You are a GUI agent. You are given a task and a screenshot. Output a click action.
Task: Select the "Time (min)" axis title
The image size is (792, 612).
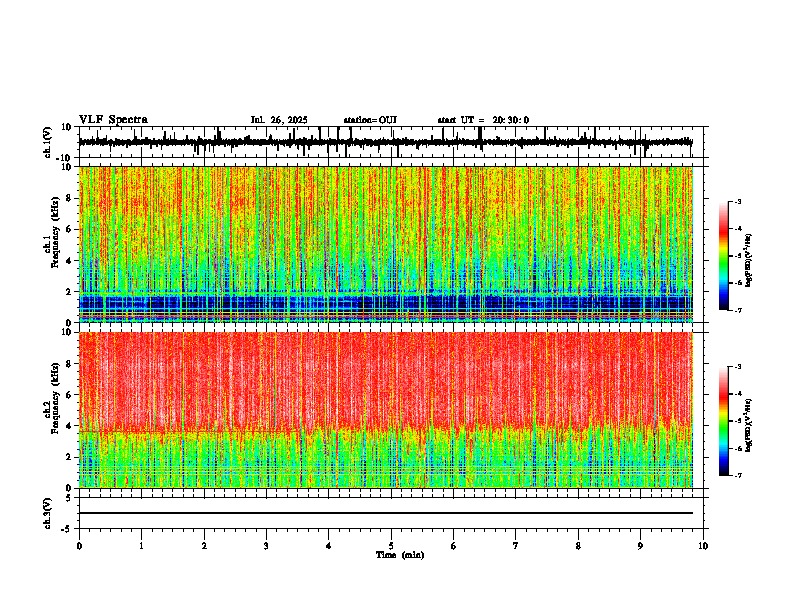[400, 555]
